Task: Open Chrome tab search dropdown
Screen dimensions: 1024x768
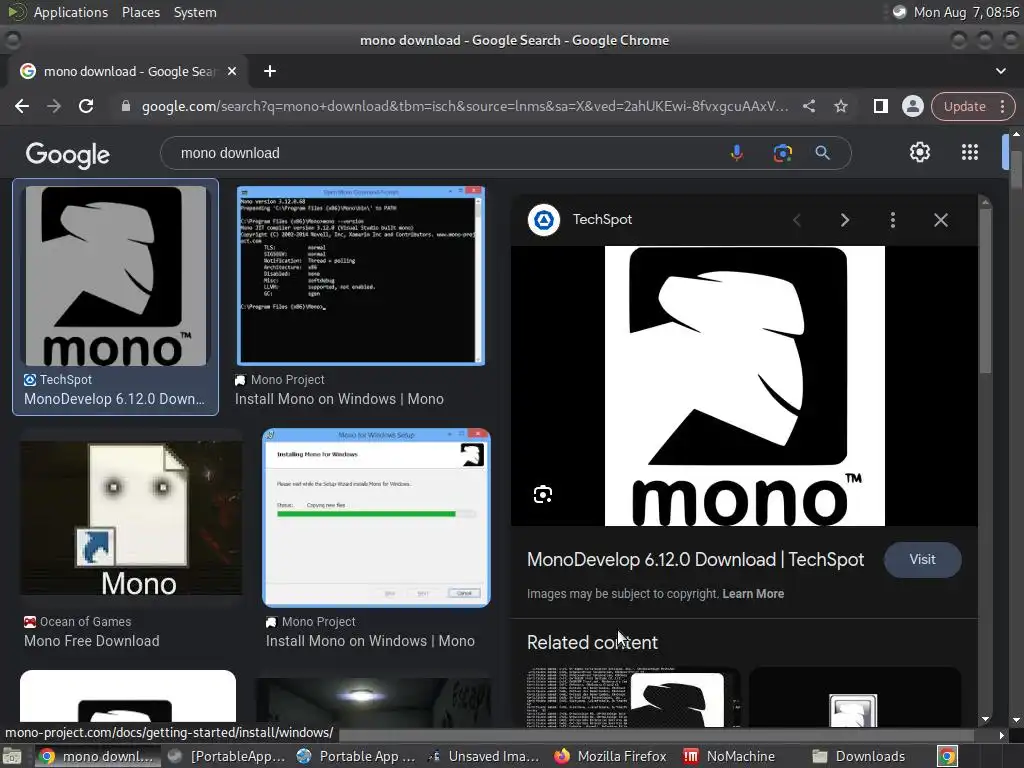Action: click(x=1000, y=71)
